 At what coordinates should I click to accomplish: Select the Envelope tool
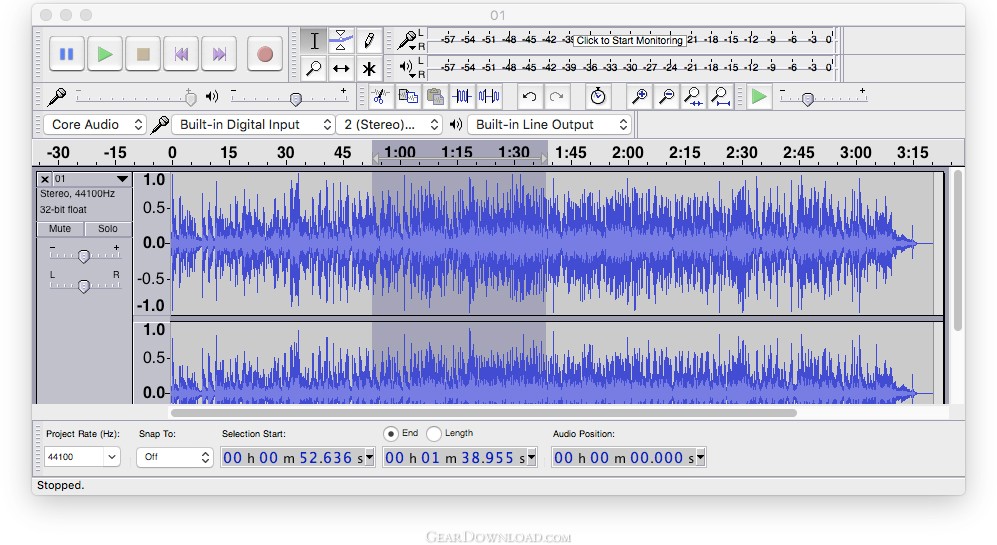(341, 41)
